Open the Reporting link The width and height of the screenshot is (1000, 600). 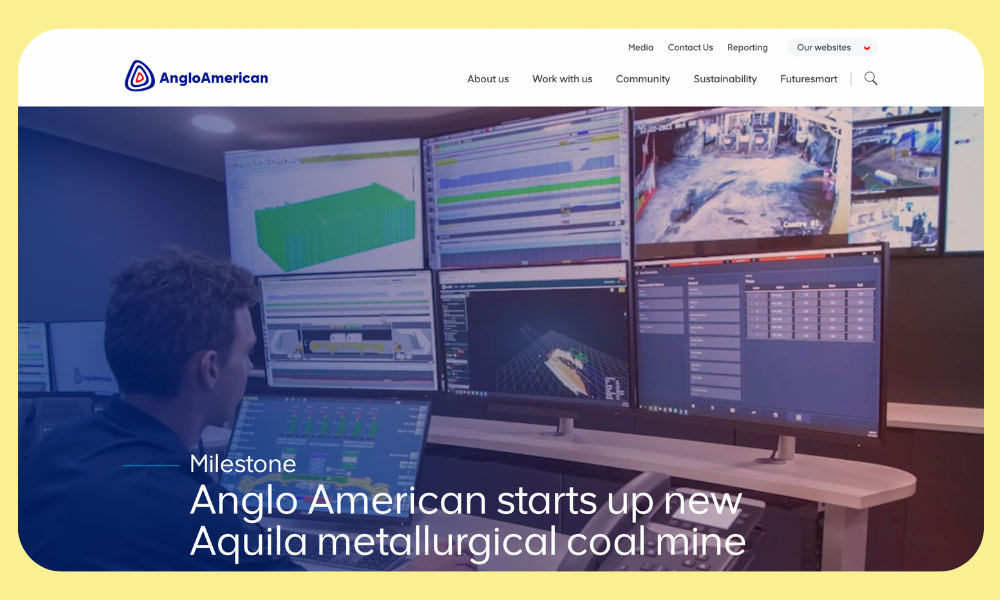[x=747, y=47]
